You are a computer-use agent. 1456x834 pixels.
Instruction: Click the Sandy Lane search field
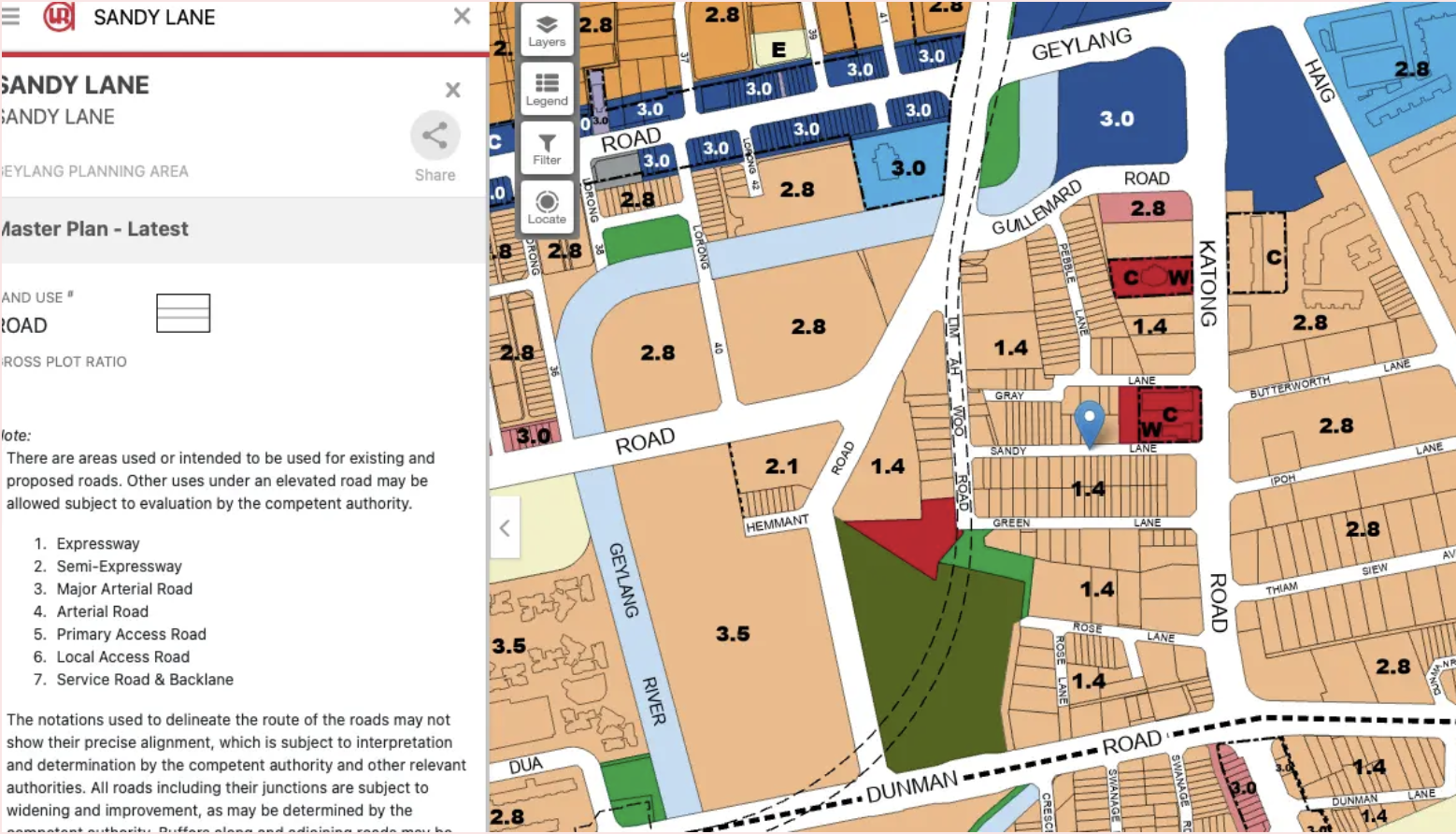[x=262, y=17]
